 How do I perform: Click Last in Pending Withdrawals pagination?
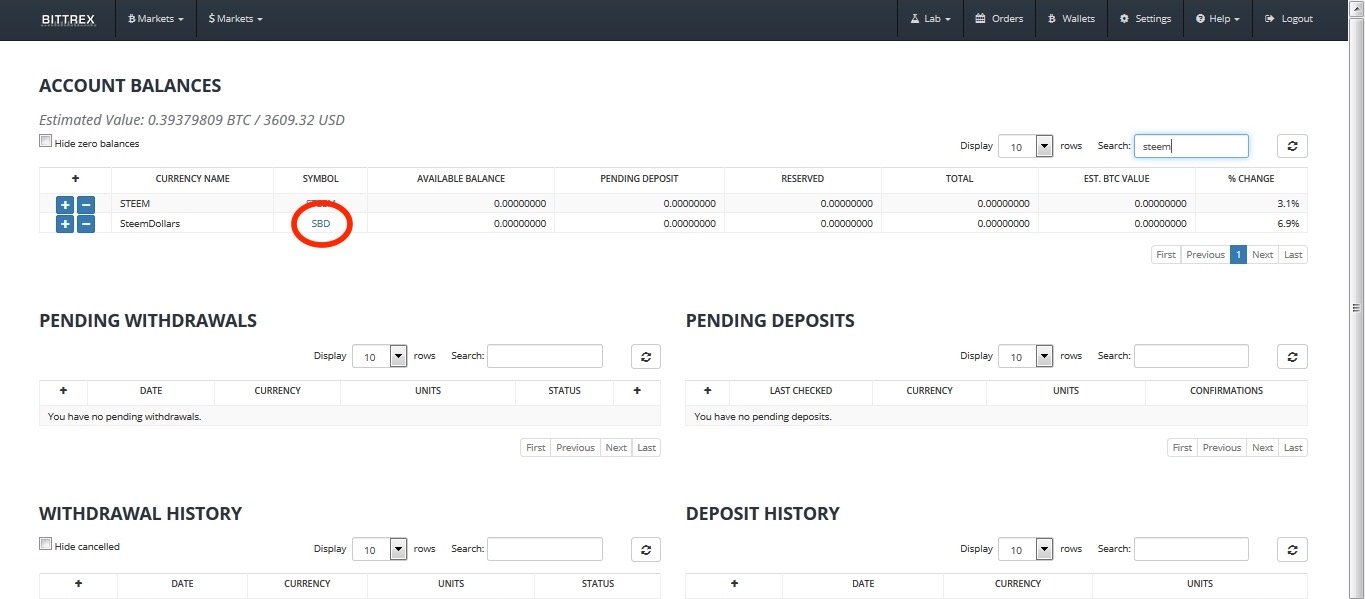point(647,447)
